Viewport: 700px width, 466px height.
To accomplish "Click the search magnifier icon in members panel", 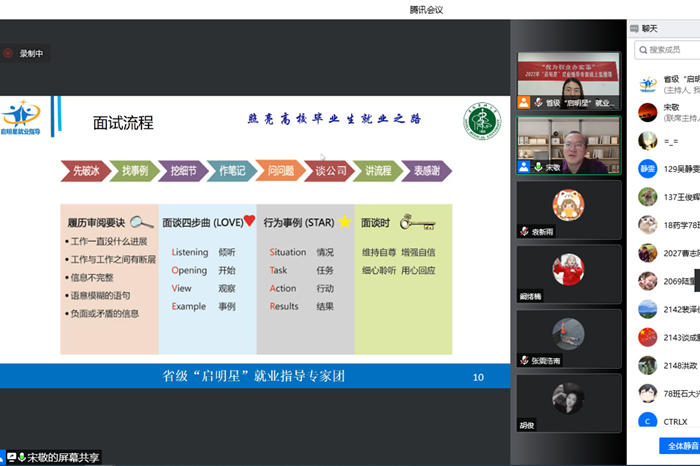I will pos(641,49).
